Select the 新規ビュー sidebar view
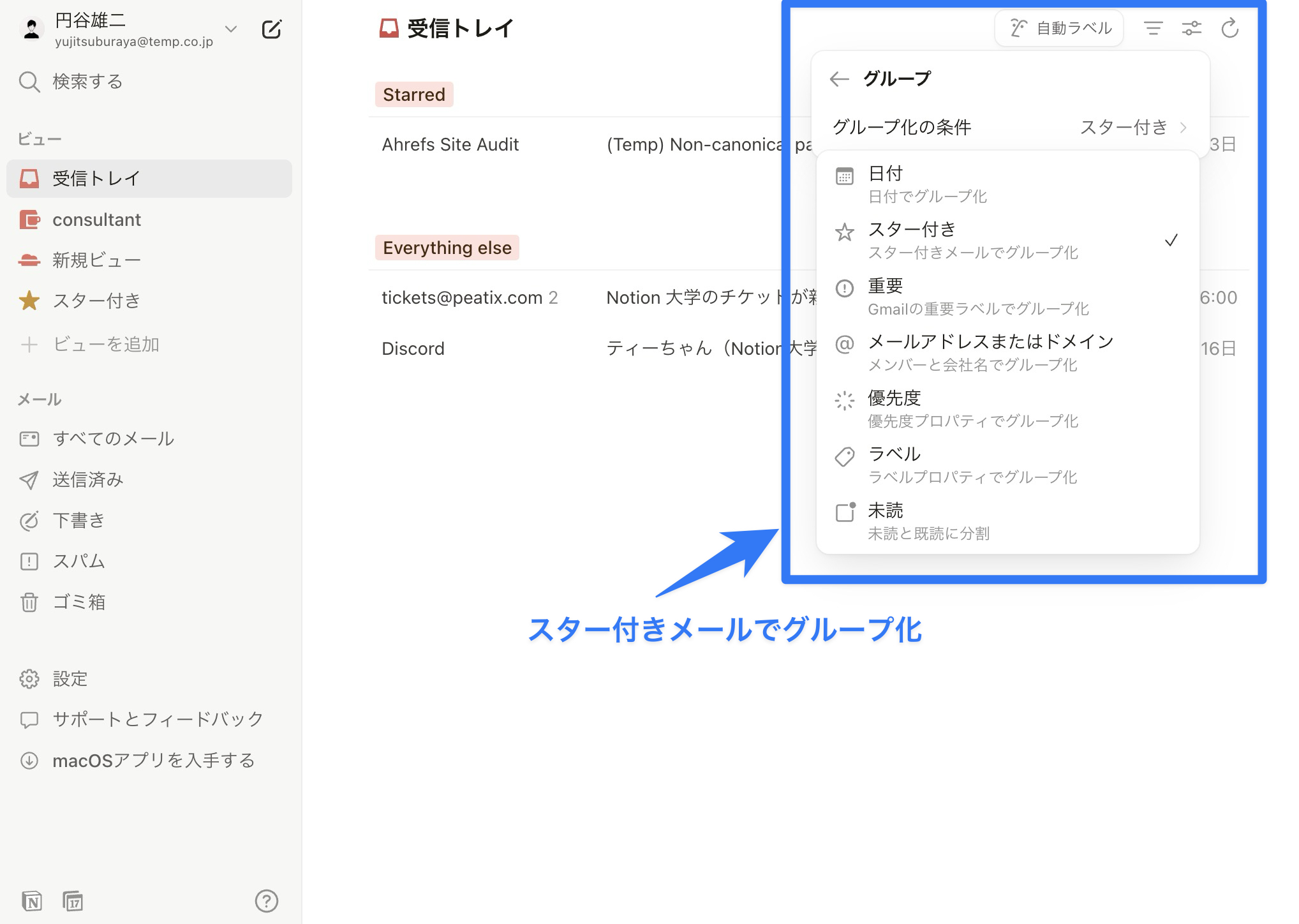 149,260
